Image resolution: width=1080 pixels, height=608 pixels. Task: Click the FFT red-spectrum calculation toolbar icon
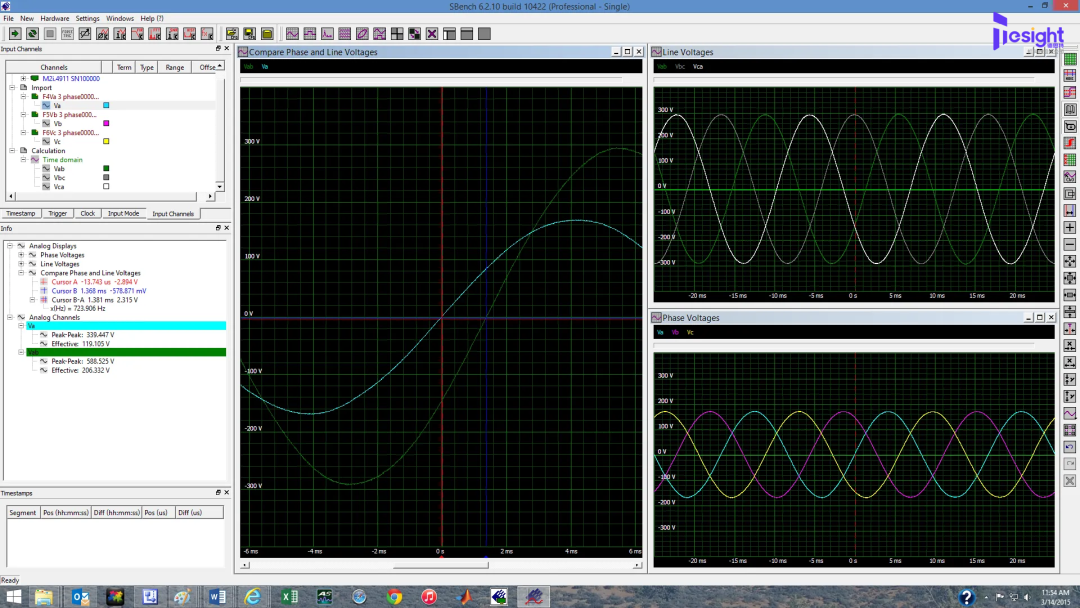pyautogui.click(x=155, y=34)
